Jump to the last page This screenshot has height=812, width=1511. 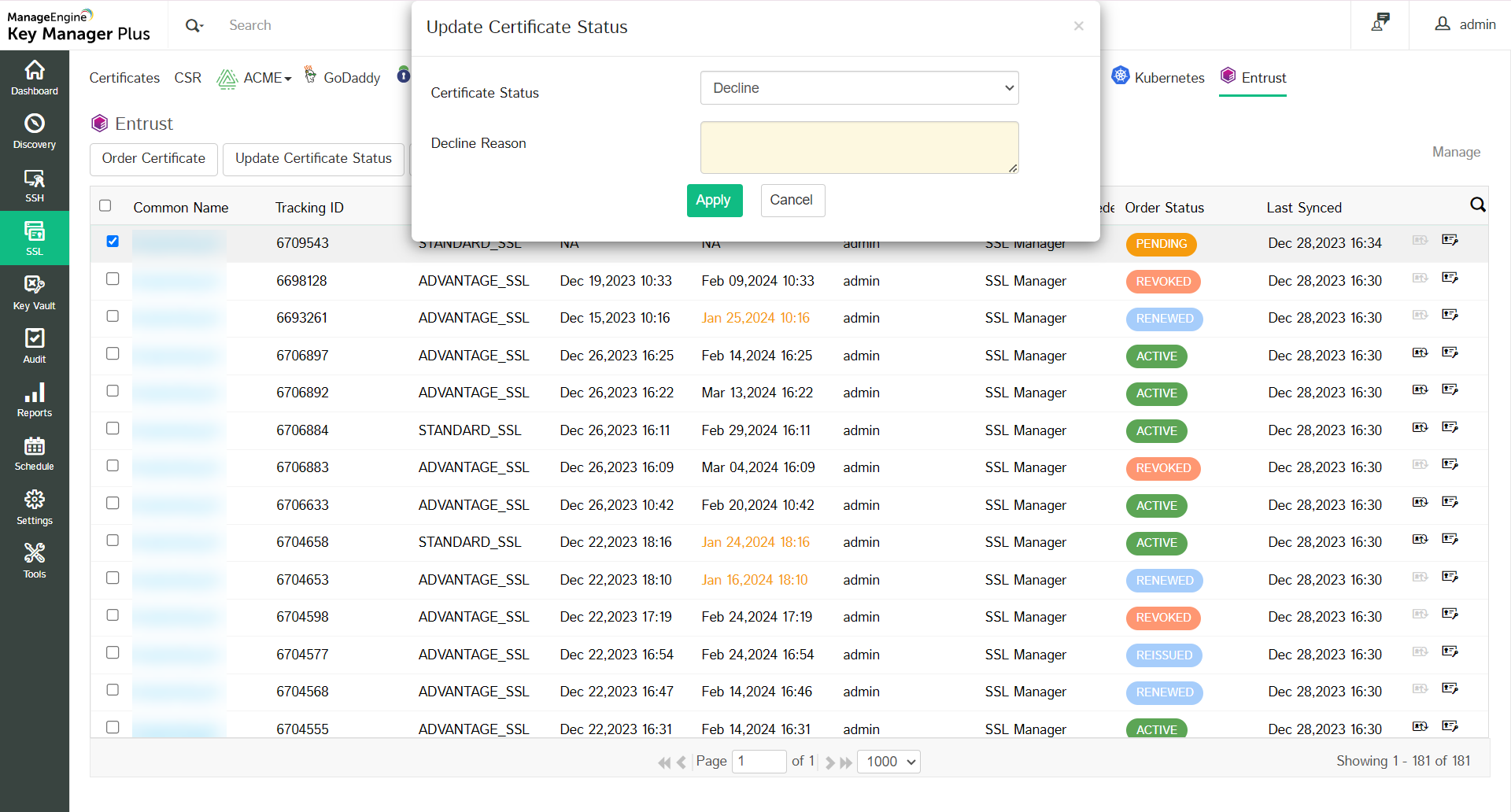click(x=846, y=762)
